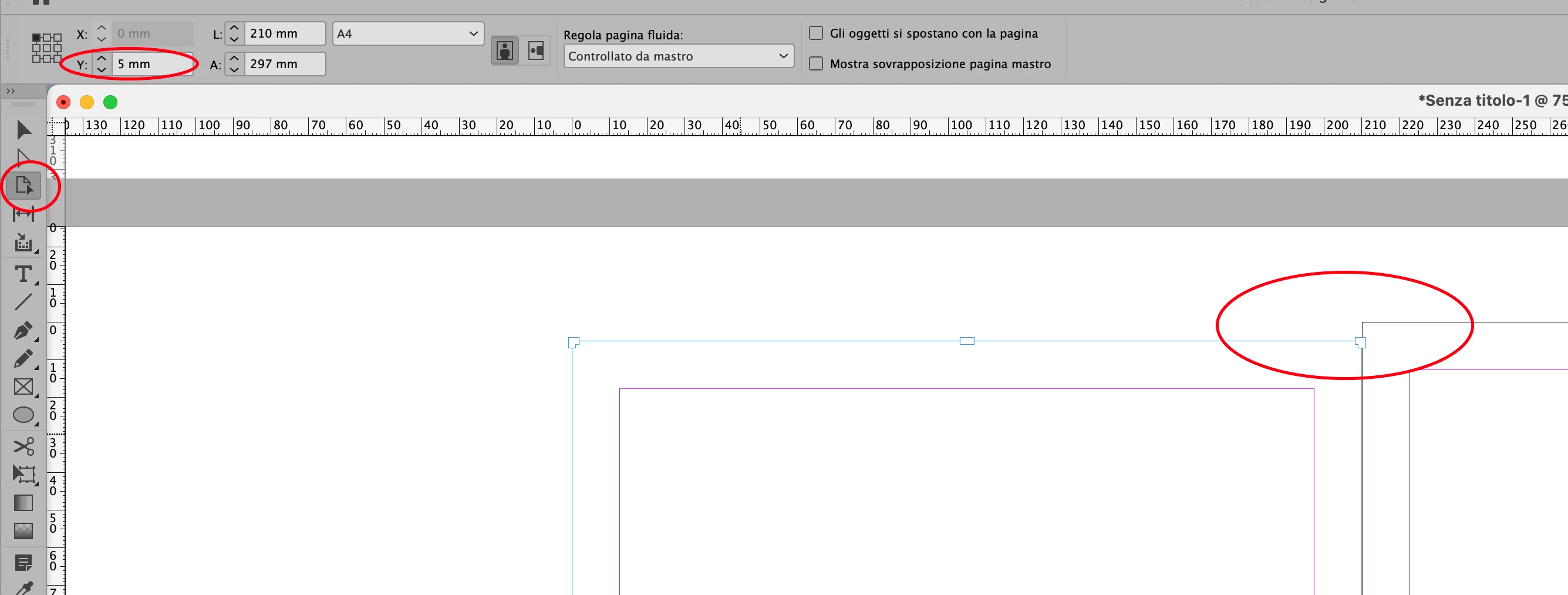Click the ruler origin crosshair at rulers' corner
Screen dimensions: 1568x595
[x=56, y=126]
